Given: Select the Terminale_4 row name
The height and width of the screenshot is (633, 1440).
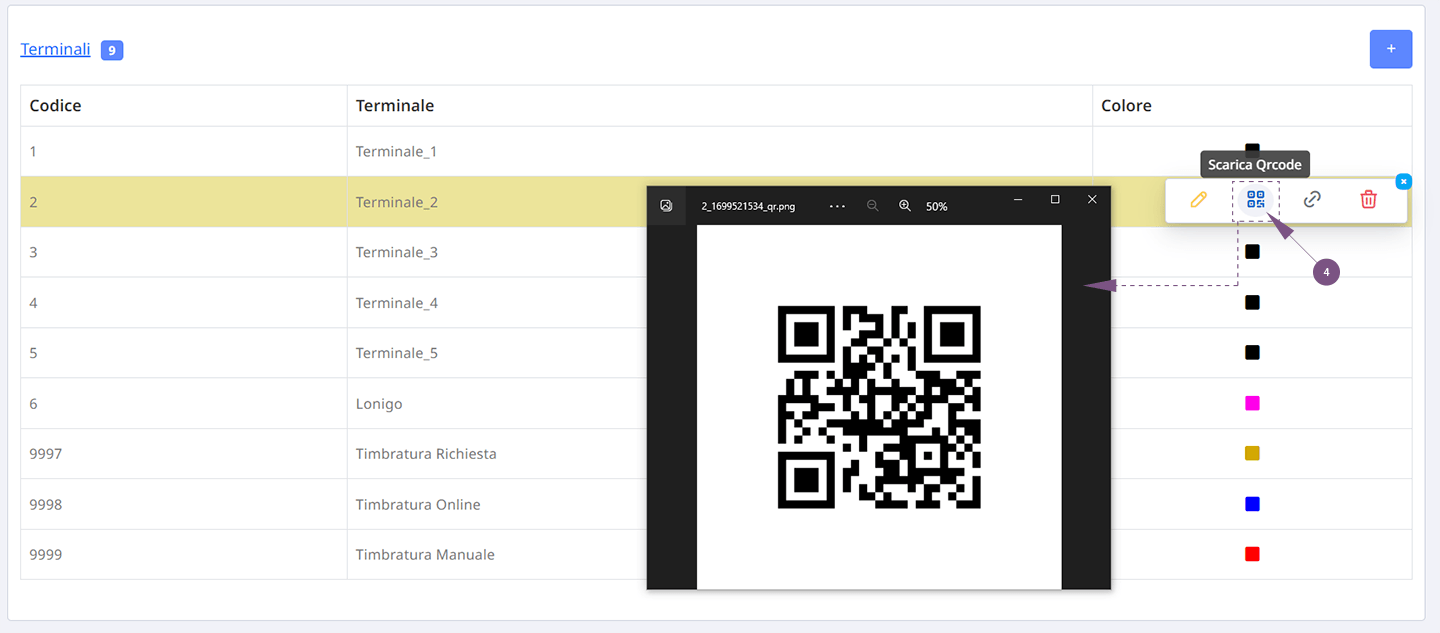Looking at the screenshot, I should pos(397,303).
